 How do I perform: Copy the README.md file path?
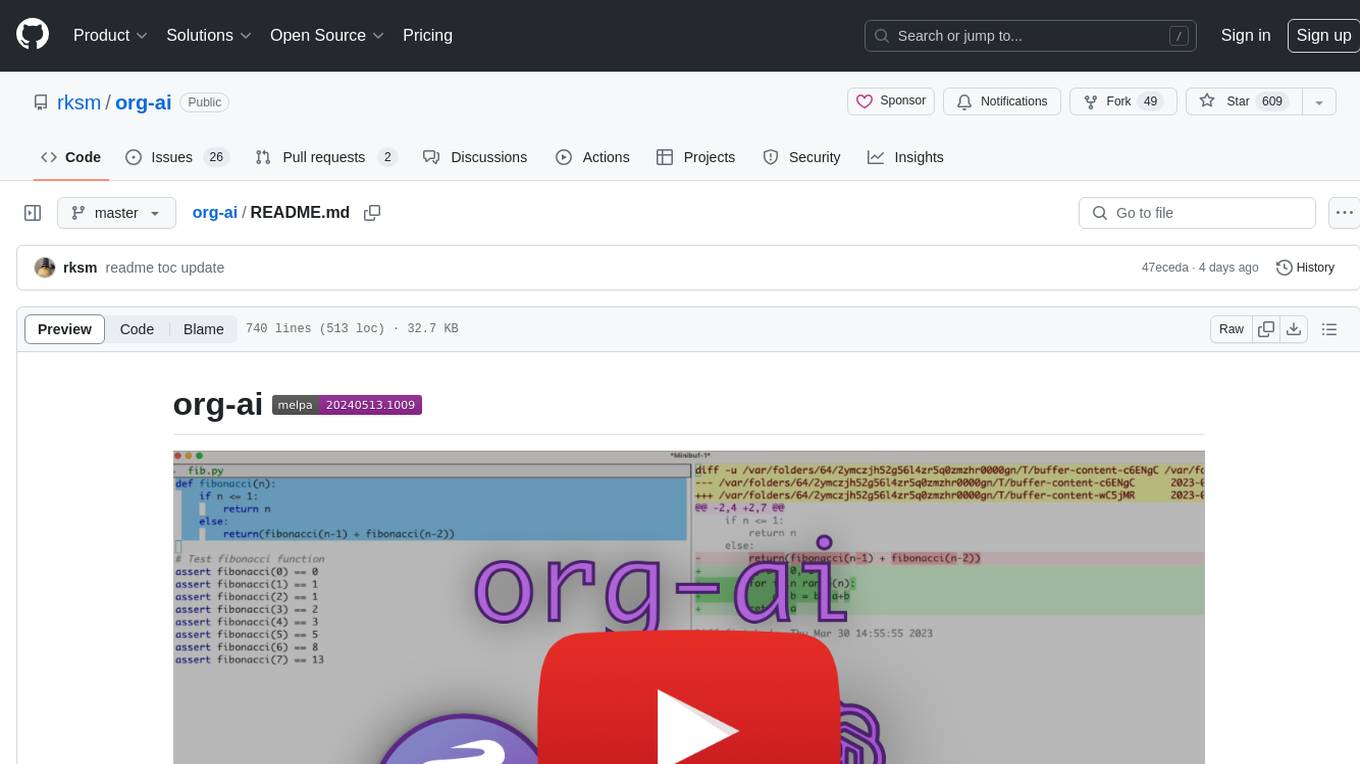pyautogui.click(x=372, y=213)
